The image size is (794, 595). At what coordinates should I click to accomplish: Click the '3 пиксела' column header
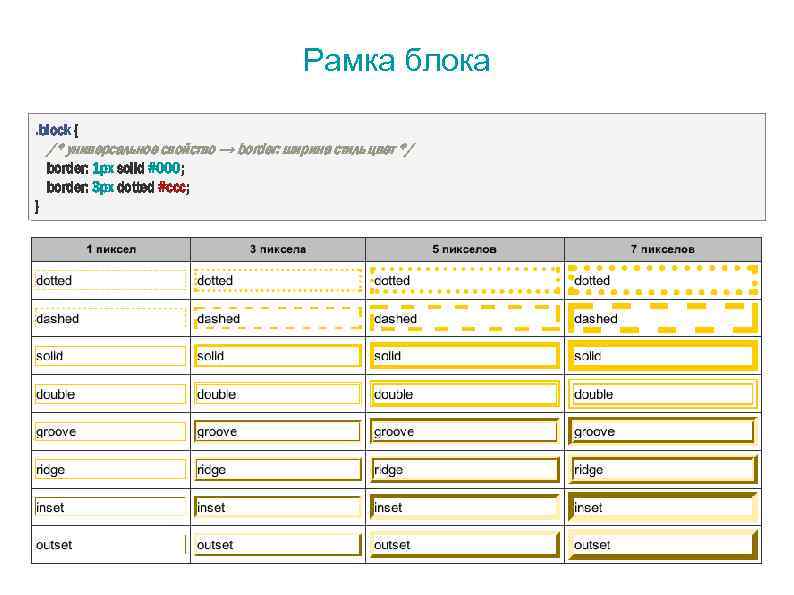(277, 249)
